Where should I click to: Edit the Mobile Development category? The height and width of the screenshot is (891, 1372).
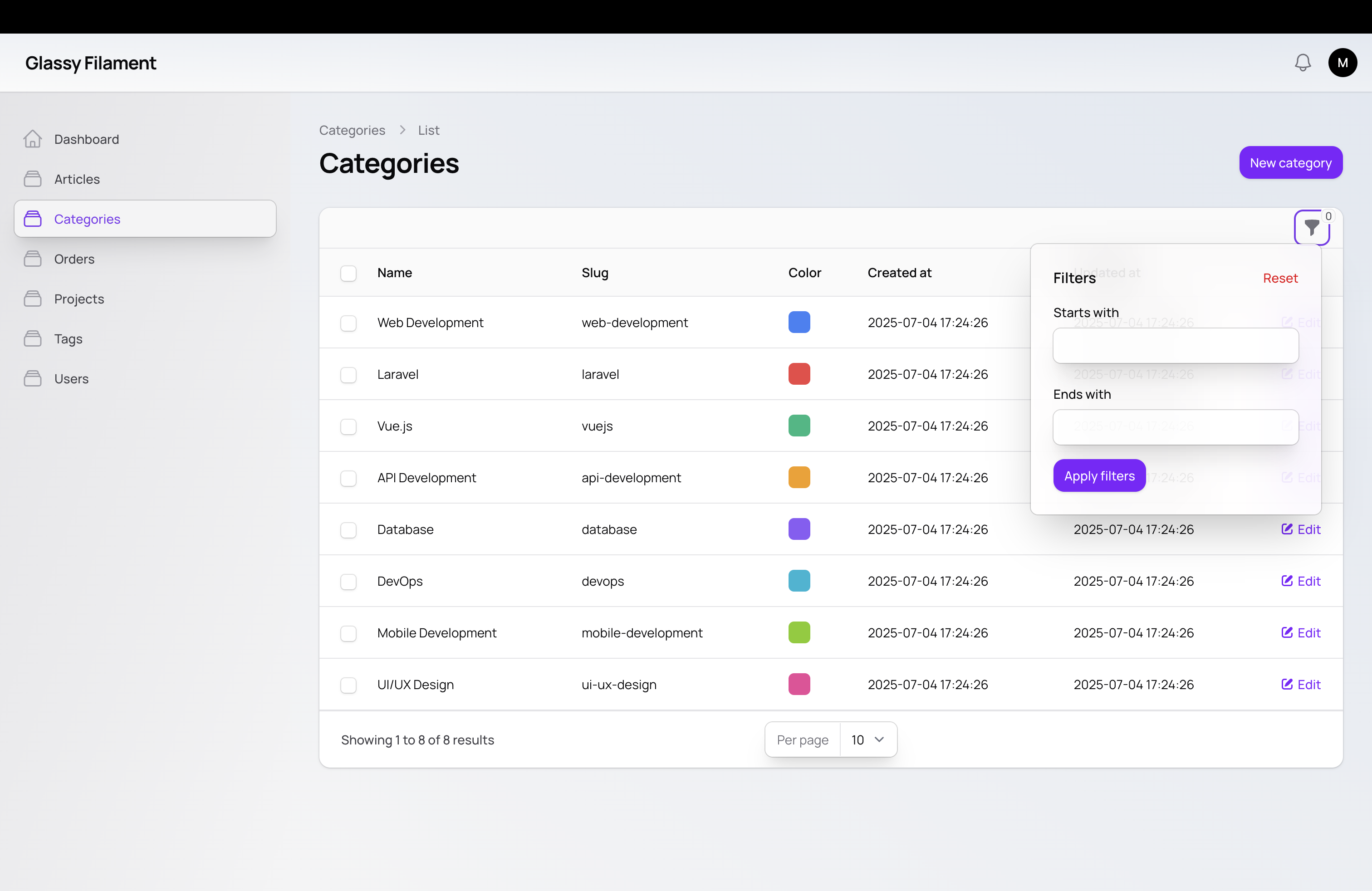point(1300,632)
